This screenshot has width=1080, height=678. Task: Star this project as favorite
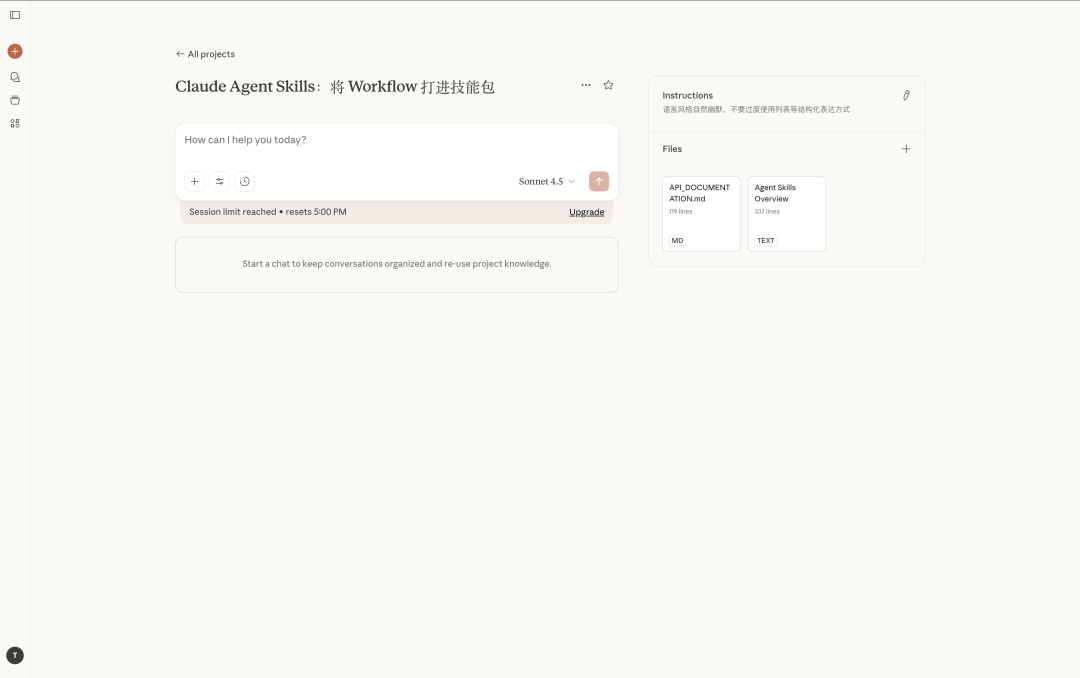(608, 85)
